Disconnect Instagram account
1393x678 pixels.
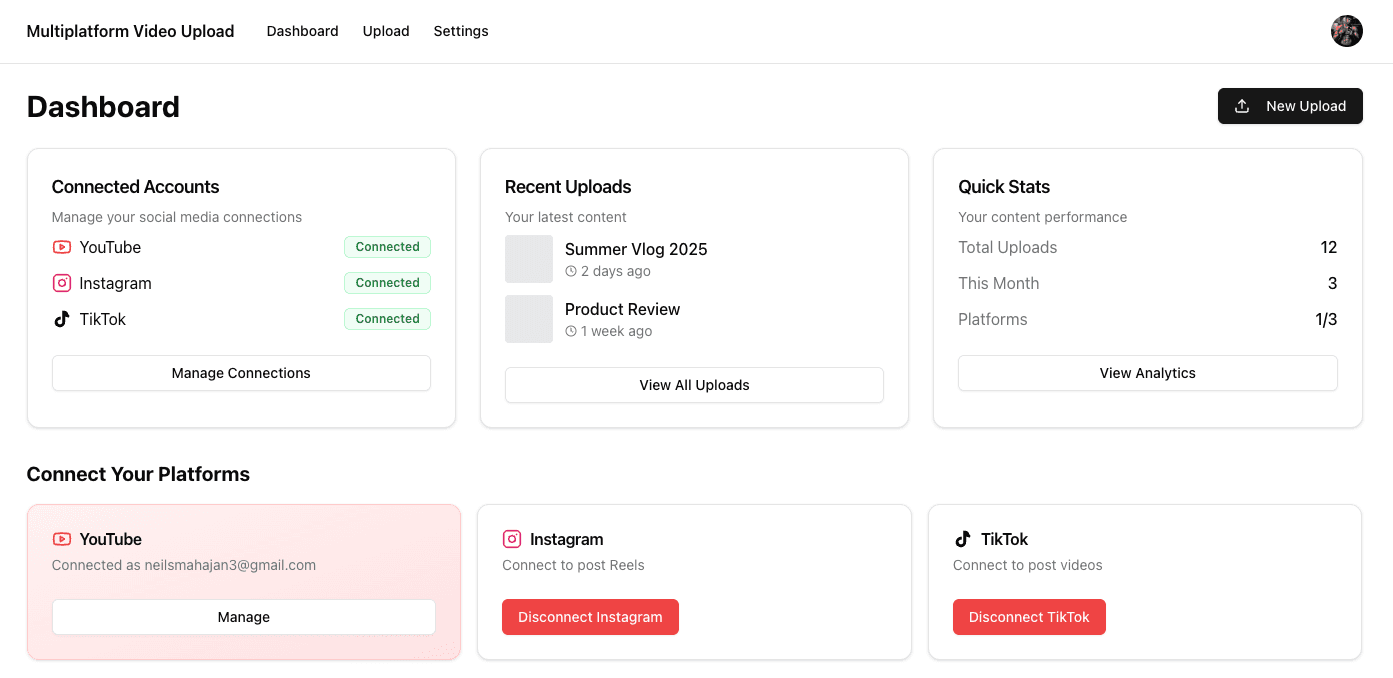590,617
